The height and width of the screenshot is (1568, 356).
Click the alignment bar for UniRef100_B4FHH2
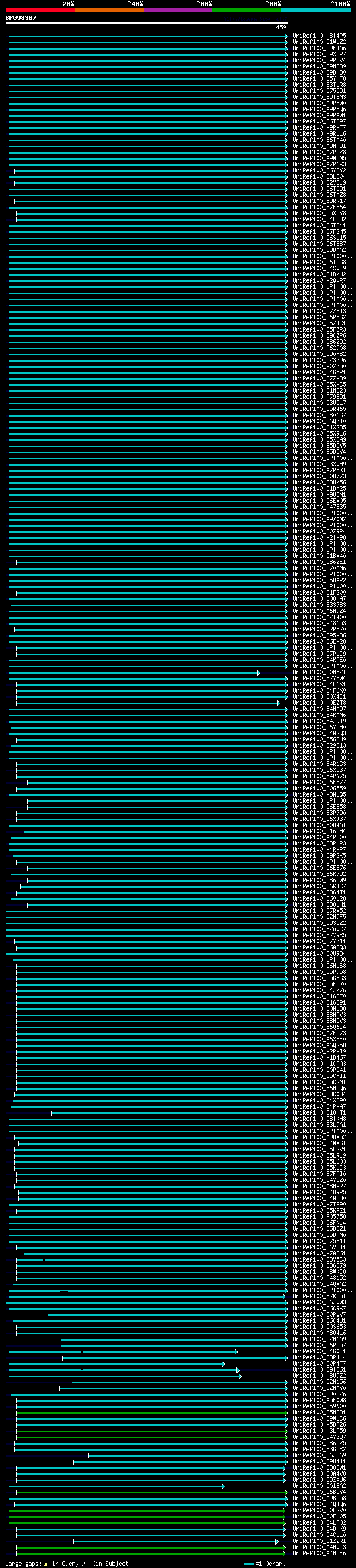tap(151, 219)
